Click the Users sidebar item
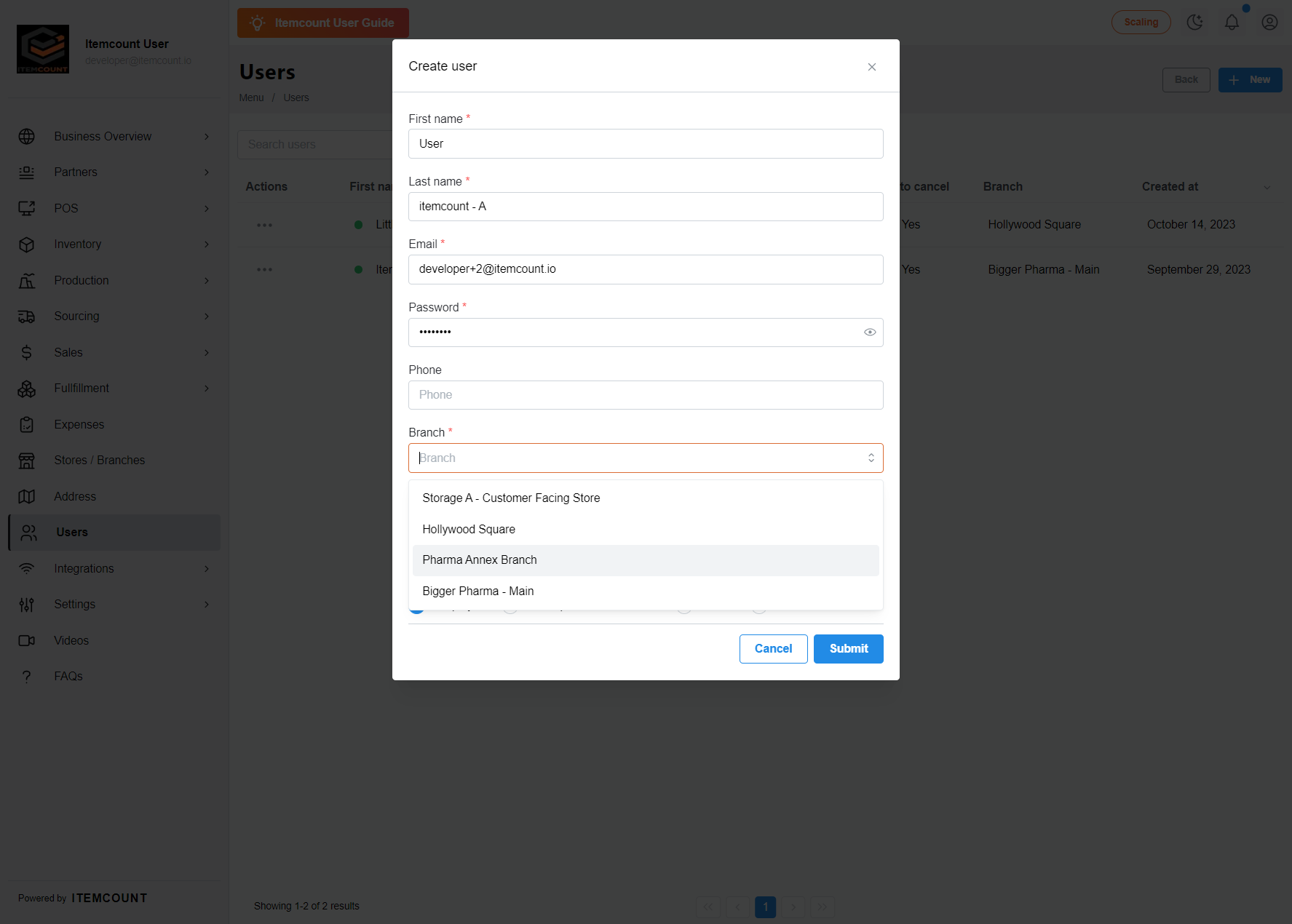1292x924 pixels. (x=115, y=533)
